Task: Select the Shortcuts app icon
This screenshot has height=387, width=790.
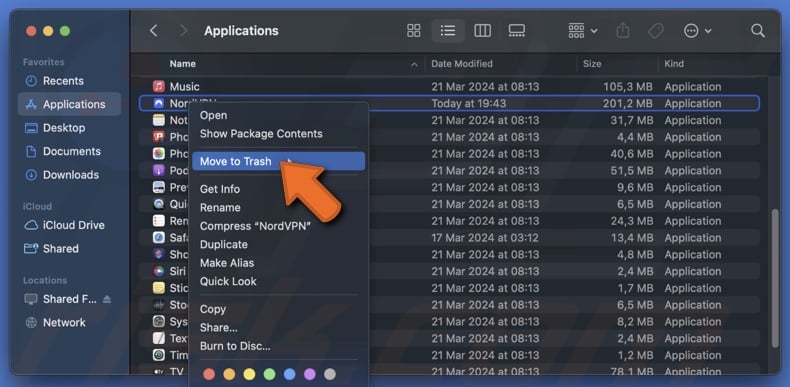Action: click(159, 254)
